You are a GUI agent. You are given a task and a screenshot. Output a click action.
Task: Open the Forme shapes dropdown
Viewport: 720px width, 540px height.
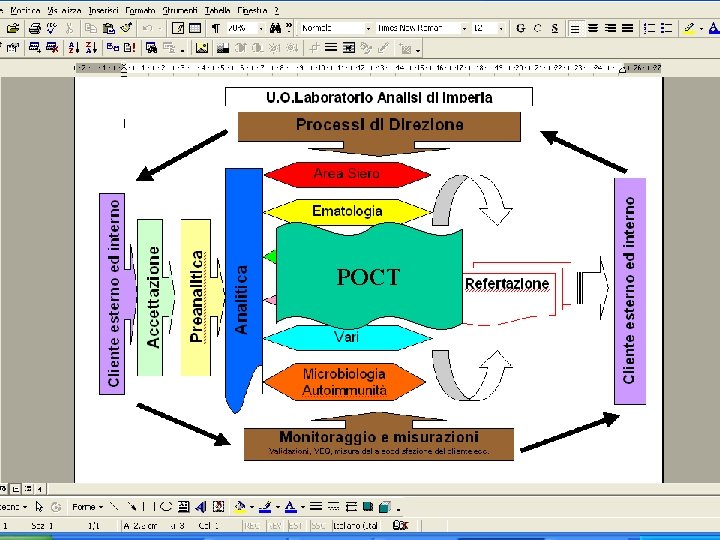(x=86, y=507)
